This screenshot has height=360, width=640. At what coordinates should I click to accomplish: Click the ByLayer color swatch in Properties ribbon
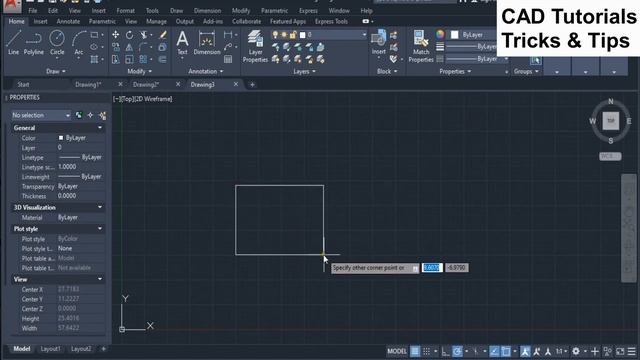[x=455, y=35]
